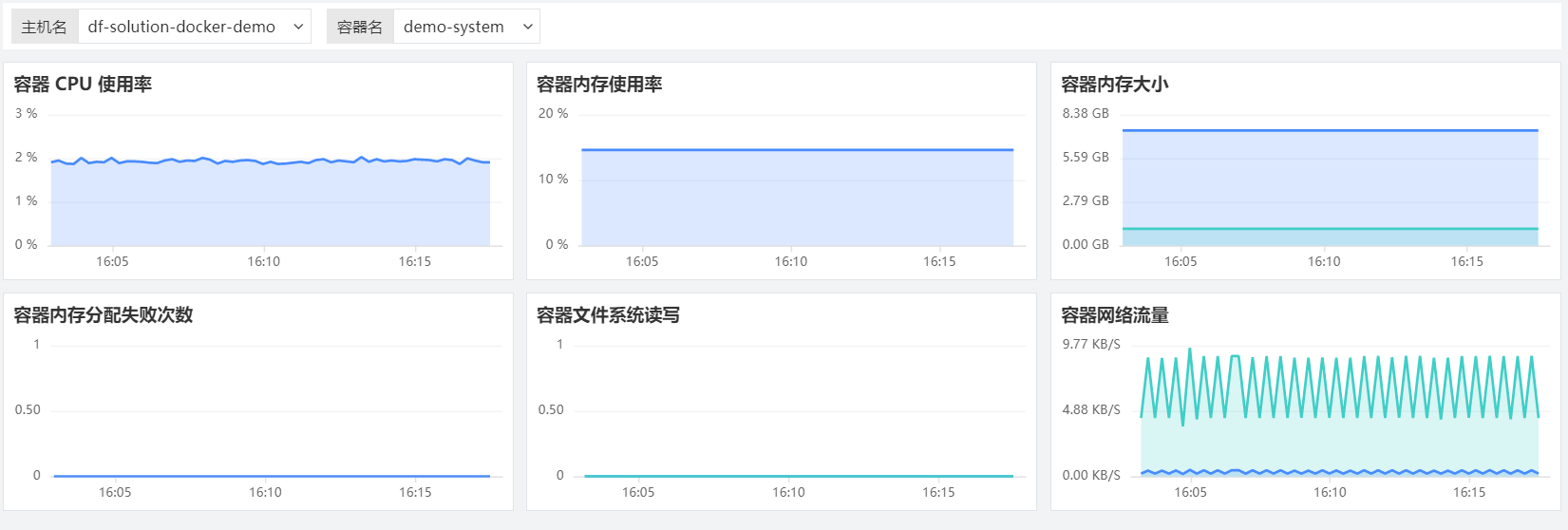
Task: Click the teal line in the memory size chart
Action: pyautogui.click(x=1330, y=229)
